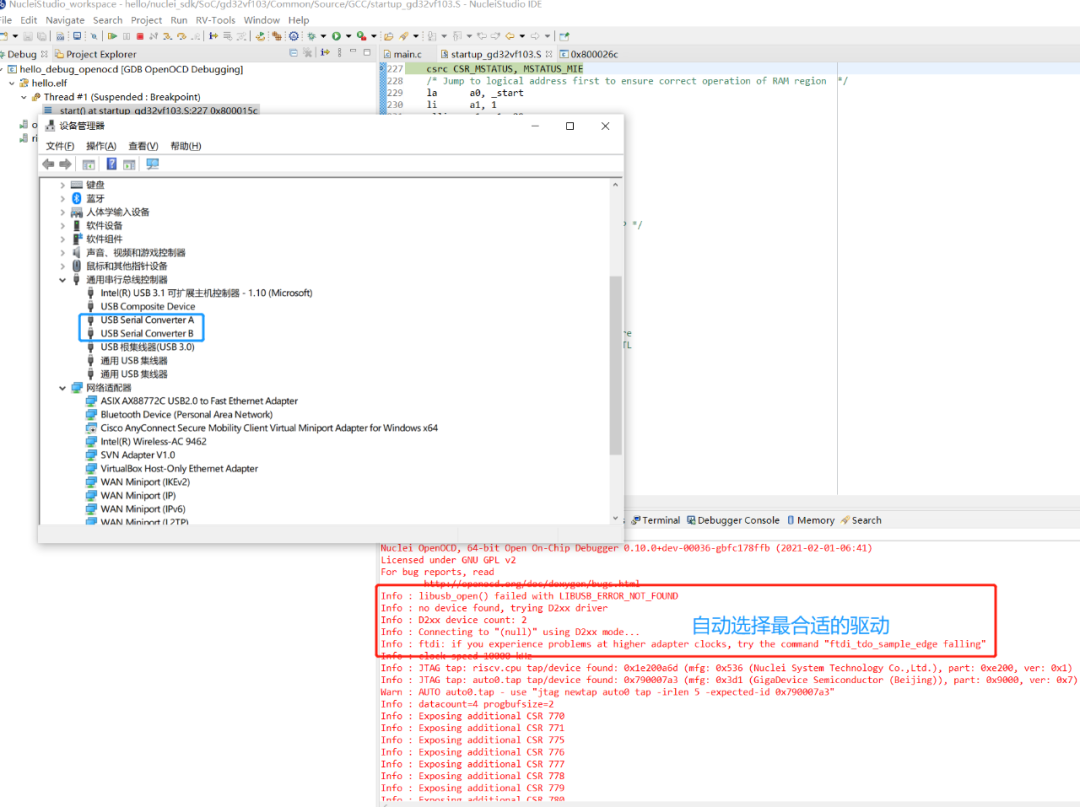Collapse the hello.elf node in Debug tree
The height and width of the screenshot is (807, 1080).
[x=12, y=83]
